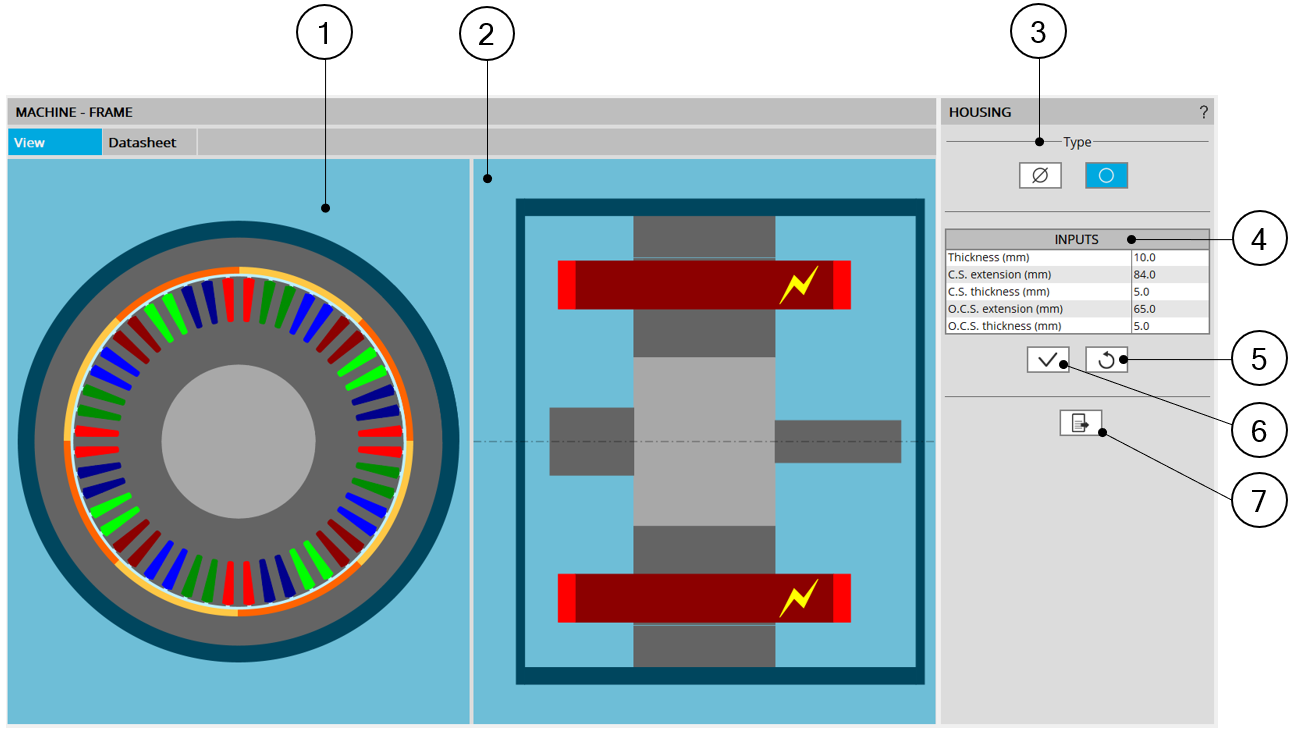Viewport: 1301px width, 734px height.
Task: Switch to the Datasheet tab
Action: coord(142,142)
